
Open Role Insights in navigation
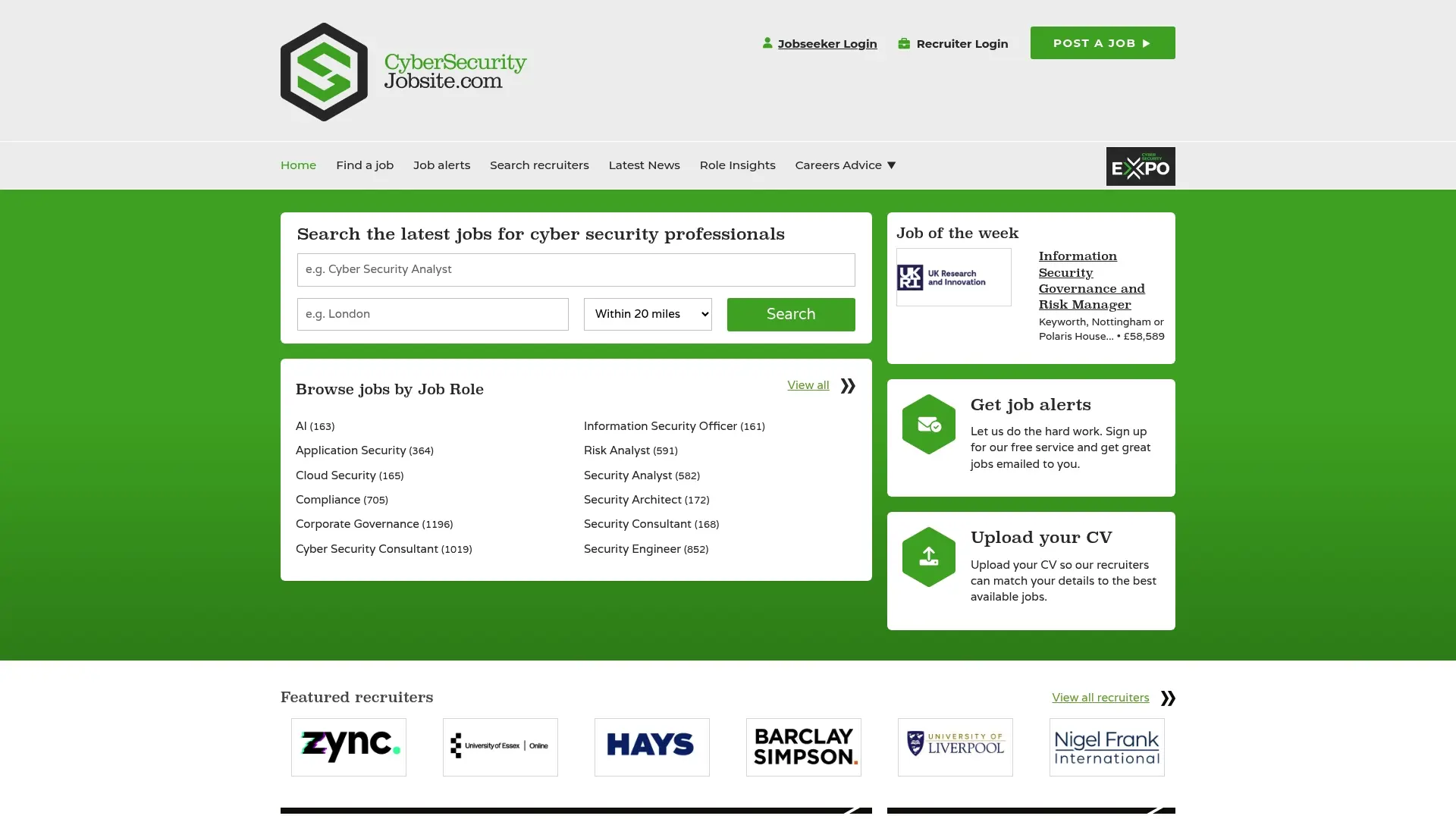[737, 165]
